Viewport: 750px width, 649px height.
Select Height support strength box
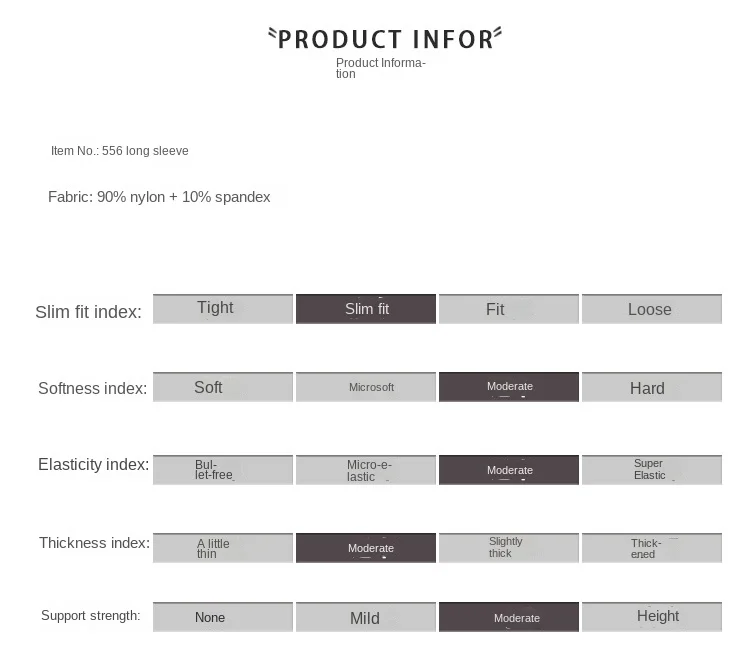652,617
